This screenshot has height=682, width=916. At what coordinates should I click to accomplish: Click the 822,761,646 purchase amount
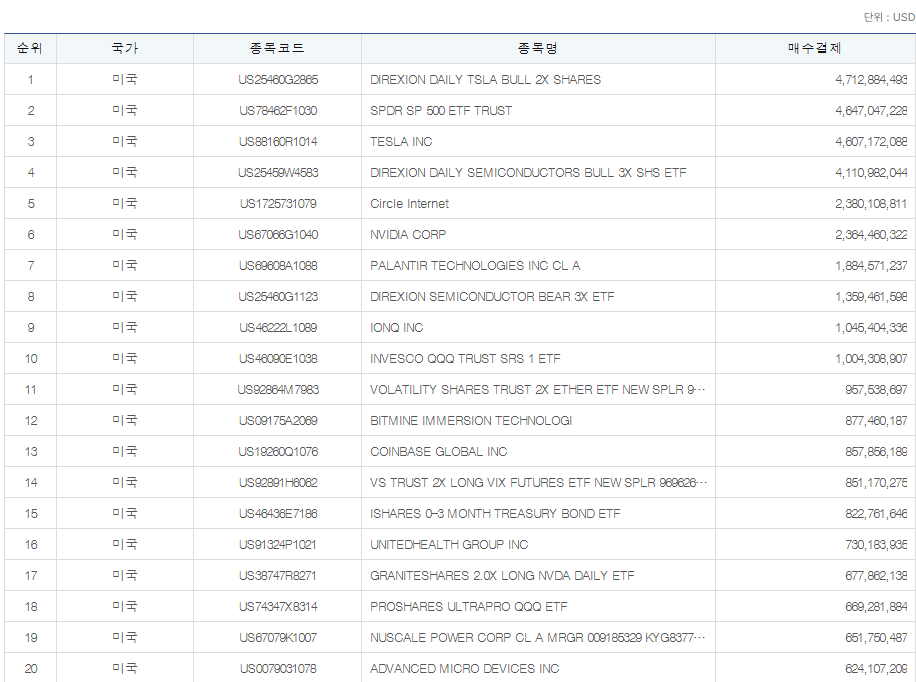tap(876, 513)
